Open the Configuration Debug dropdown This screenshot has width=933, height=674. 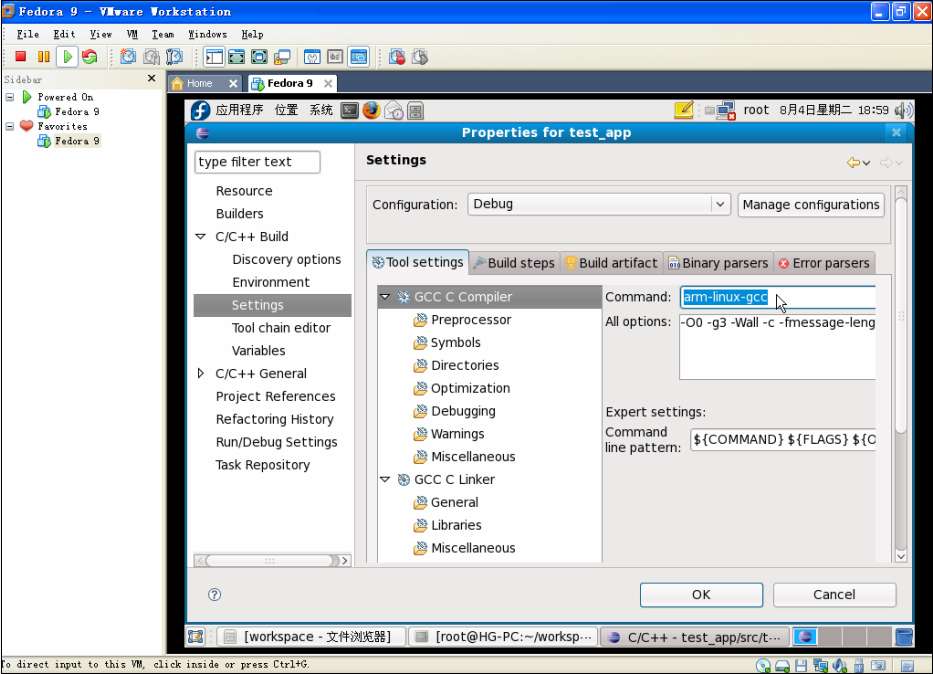[x=720, y=204]
